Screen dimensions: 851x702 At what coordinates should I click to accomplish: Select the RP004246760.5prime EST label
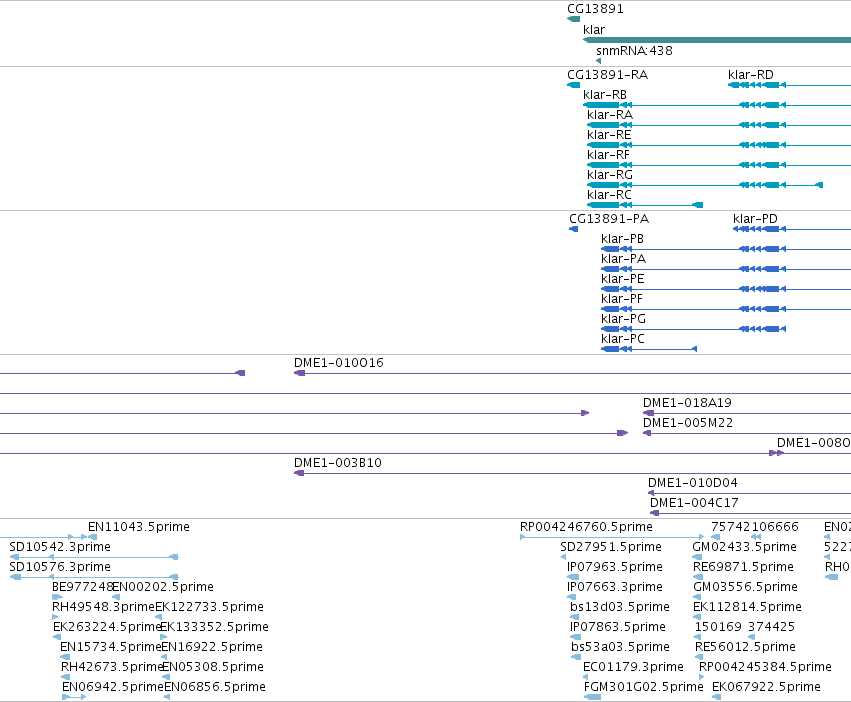tap(586, 527)
